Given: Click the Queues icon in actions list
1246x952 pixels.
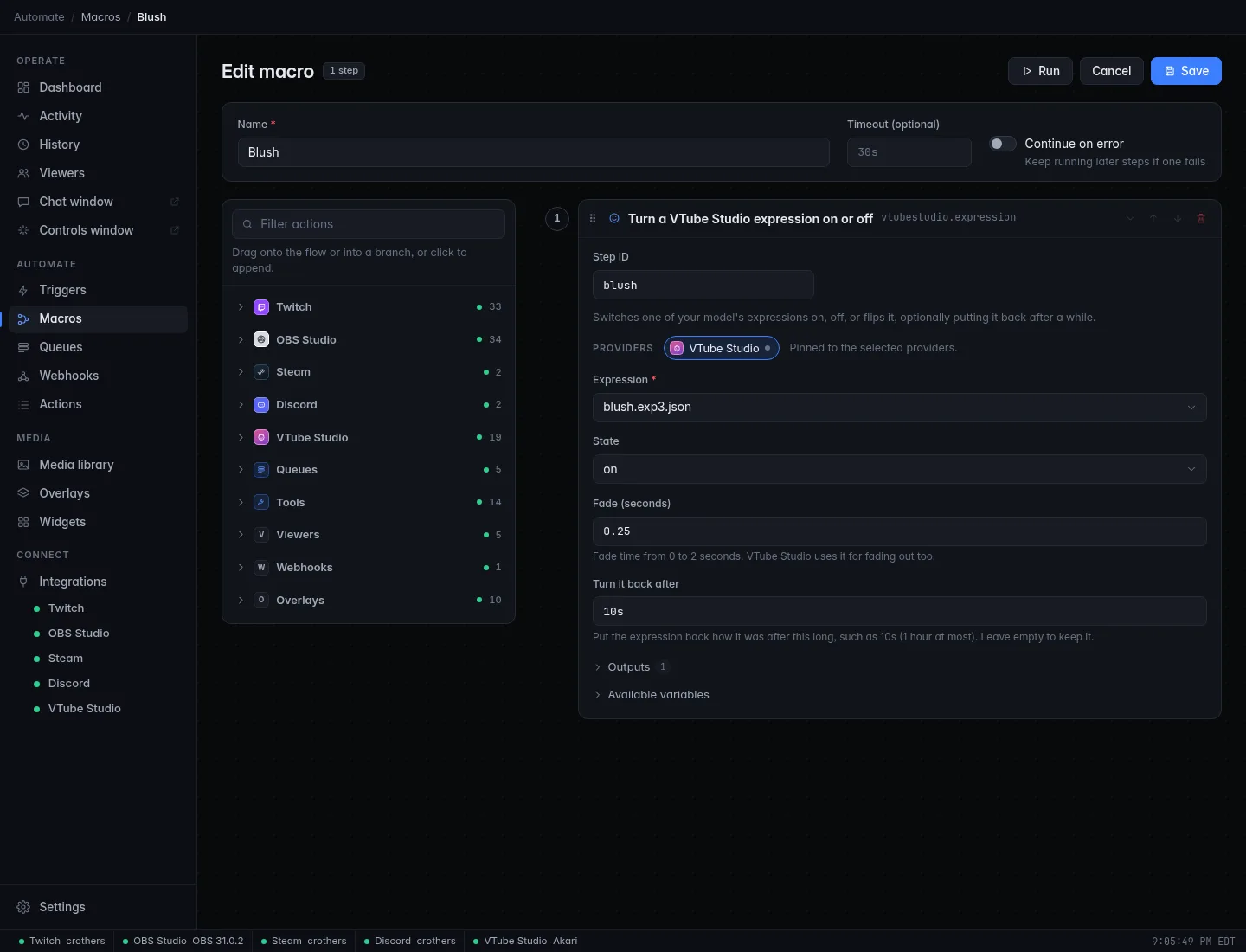Looking at the screenshot, I should click(261, 470).
